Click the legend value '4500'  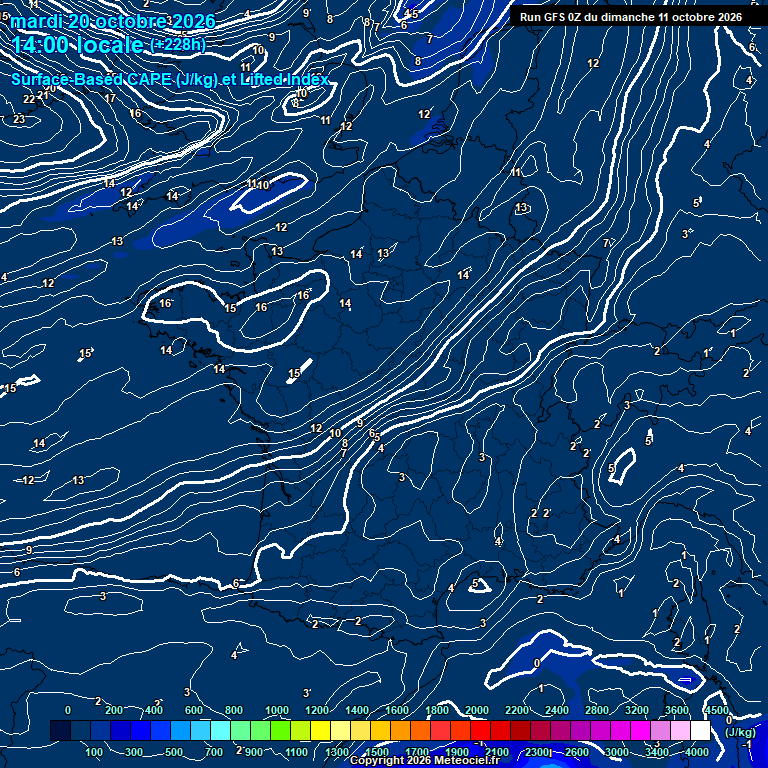click(x=717, y=710)
